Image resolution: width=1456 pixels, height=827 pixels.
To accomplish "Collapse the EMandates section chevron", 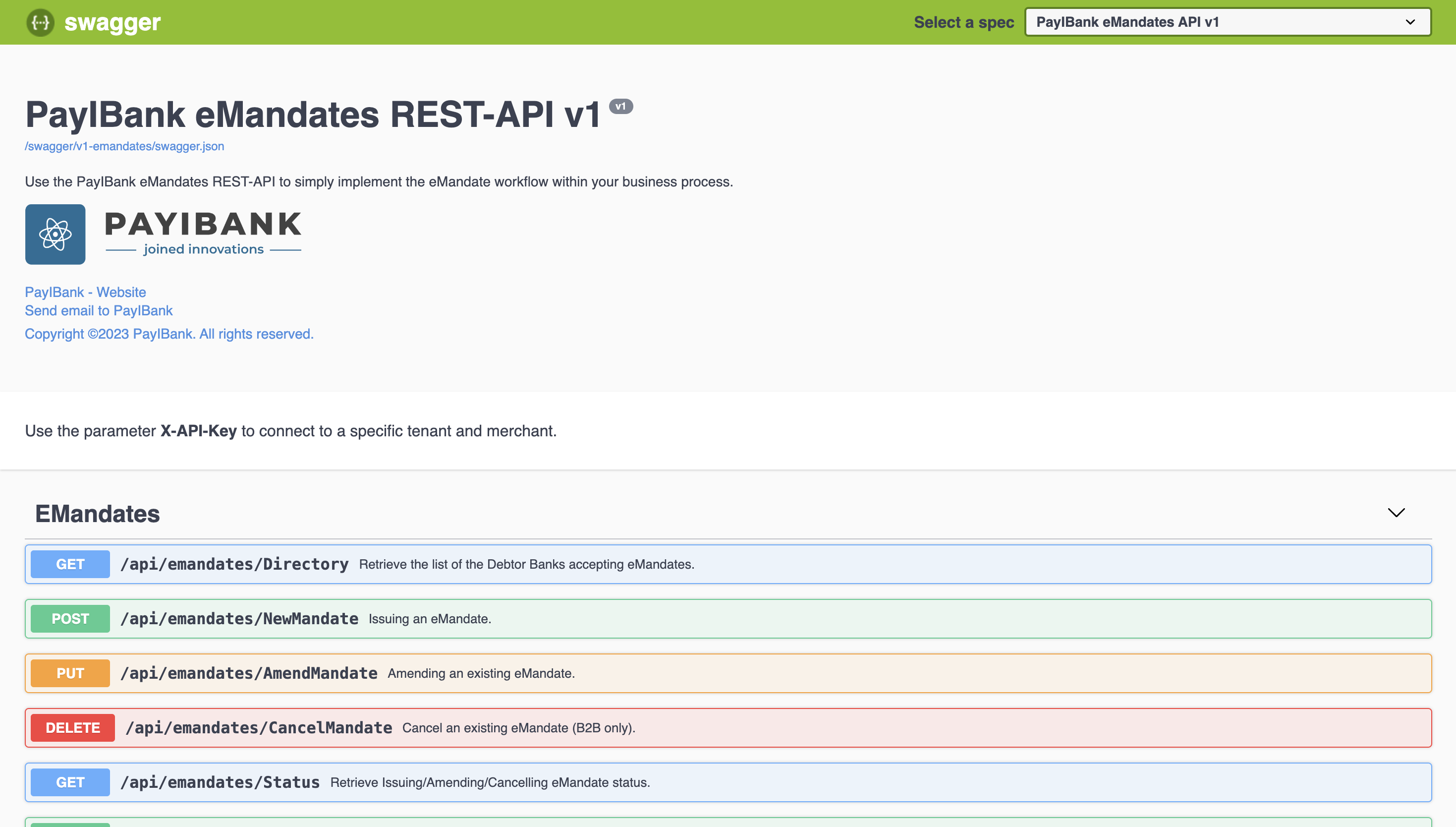I will (1396, 513).
